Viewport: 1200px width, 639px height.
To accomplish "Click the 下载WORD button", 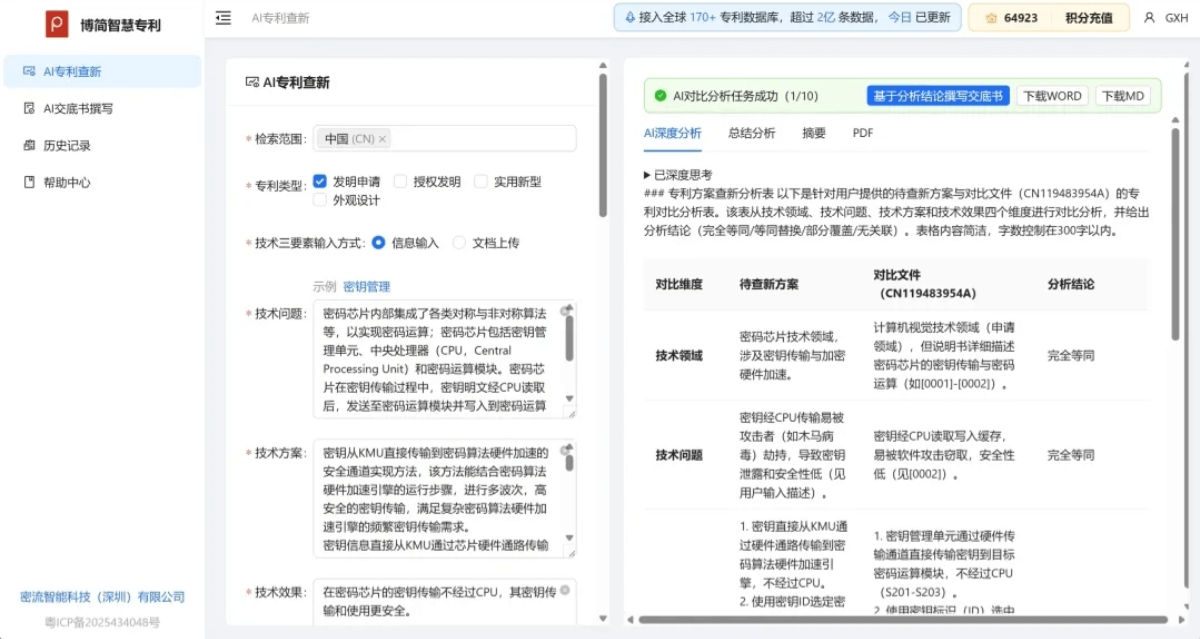I will (x=1051, y=96).
